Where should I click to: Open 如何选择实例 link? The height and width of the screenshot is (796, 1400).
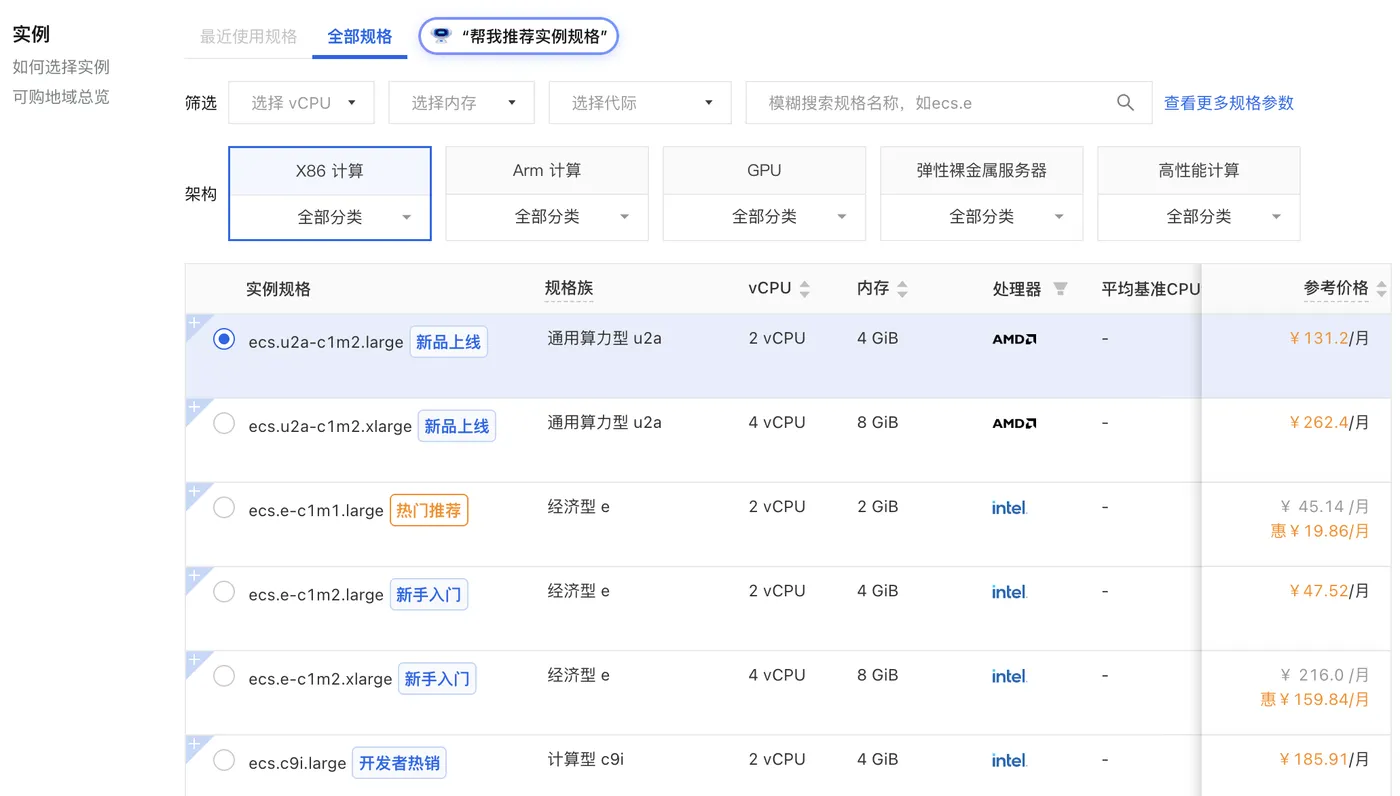click(x=61, y=67)
